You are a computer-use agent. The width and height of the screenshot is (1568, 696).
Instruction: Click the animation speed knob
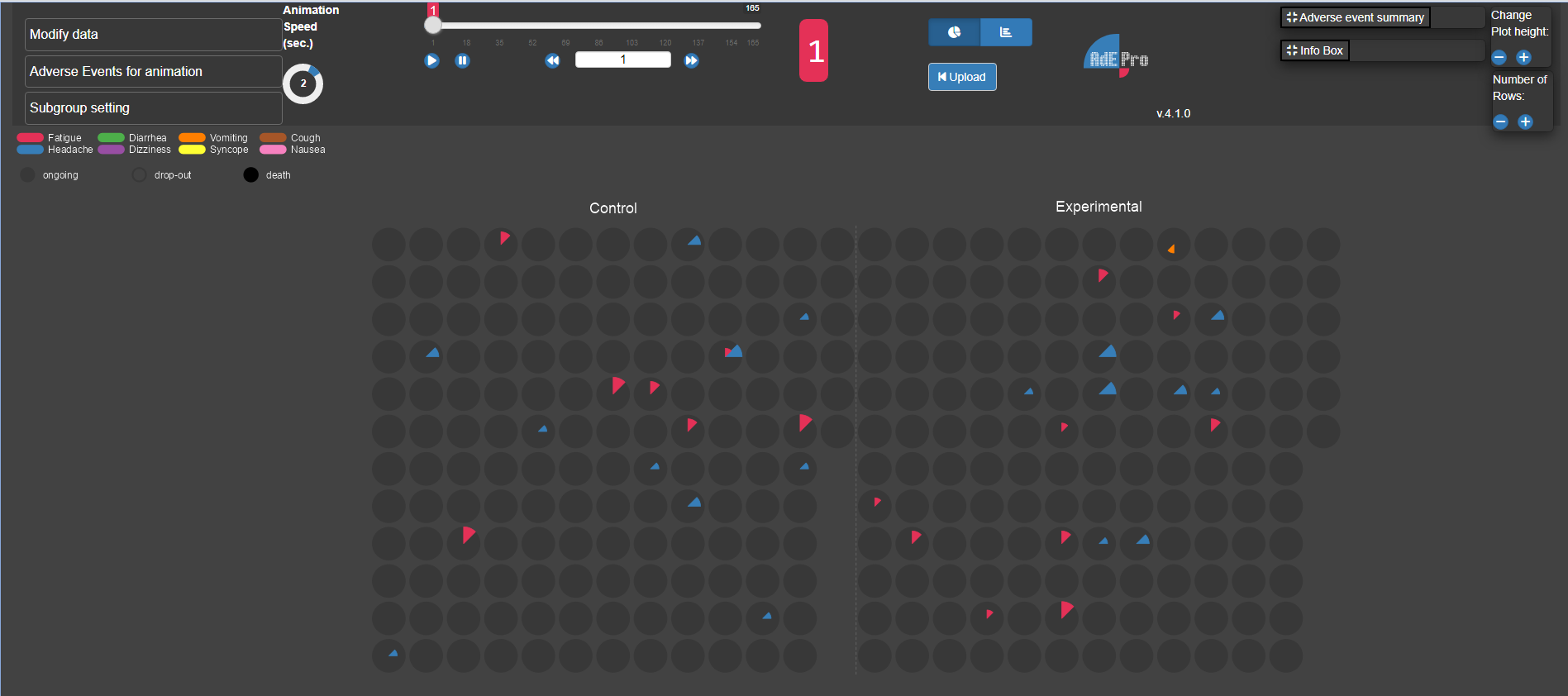pos(303,84)
